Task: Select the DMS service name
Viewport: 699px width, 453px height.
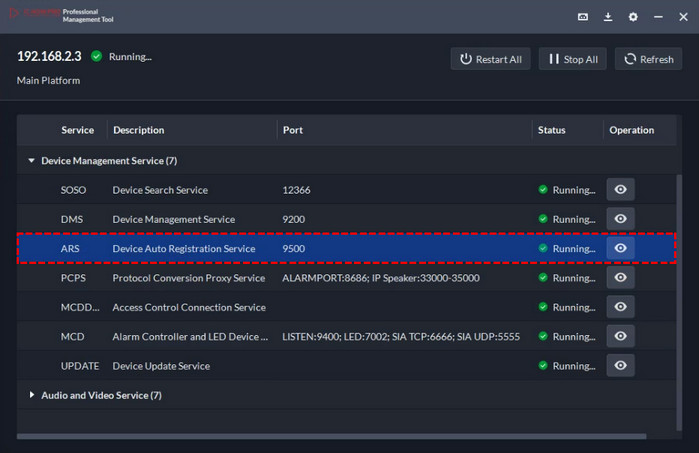Action: click(x=72, y=219)
